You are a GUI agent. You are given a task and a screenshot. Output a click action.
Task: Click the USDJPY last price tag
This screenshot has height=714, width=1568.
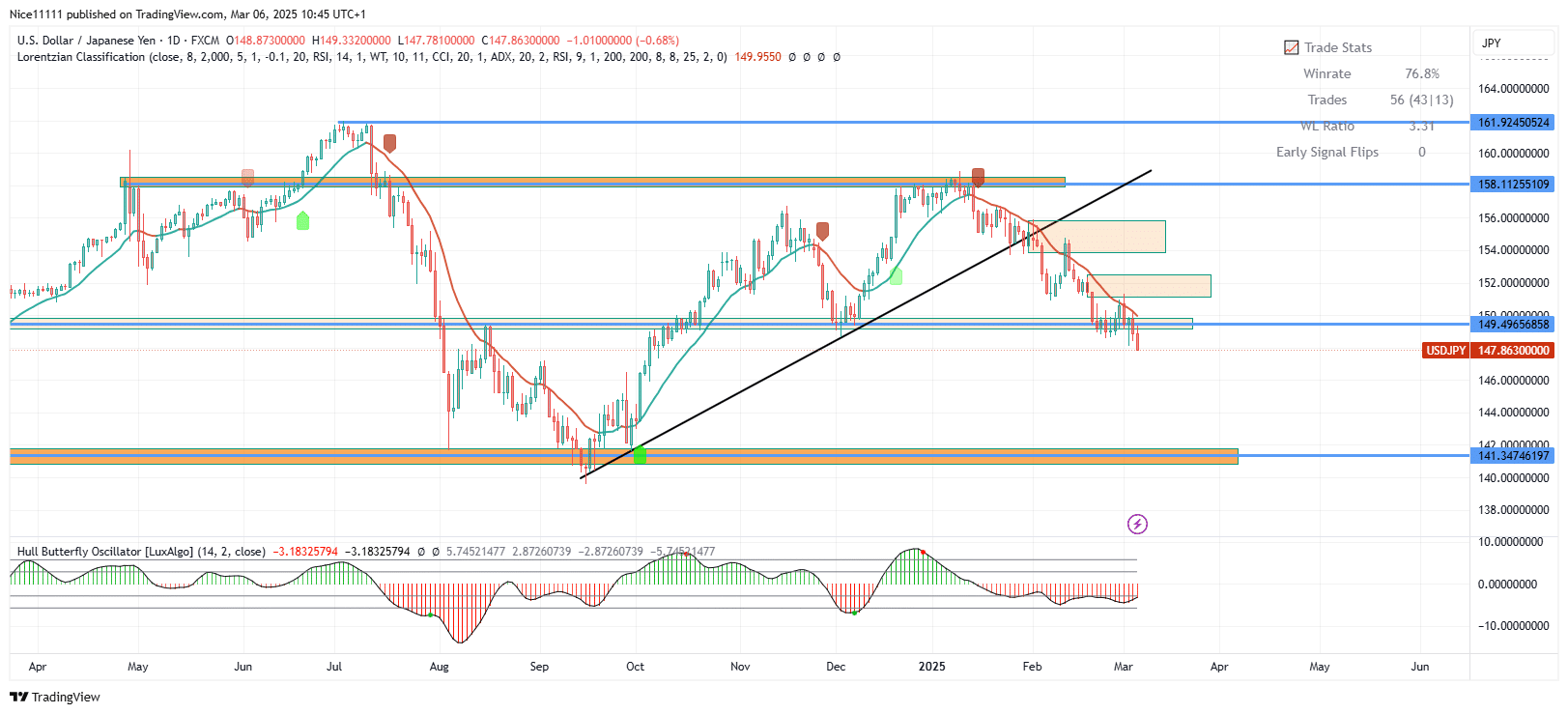(1488, 351)
